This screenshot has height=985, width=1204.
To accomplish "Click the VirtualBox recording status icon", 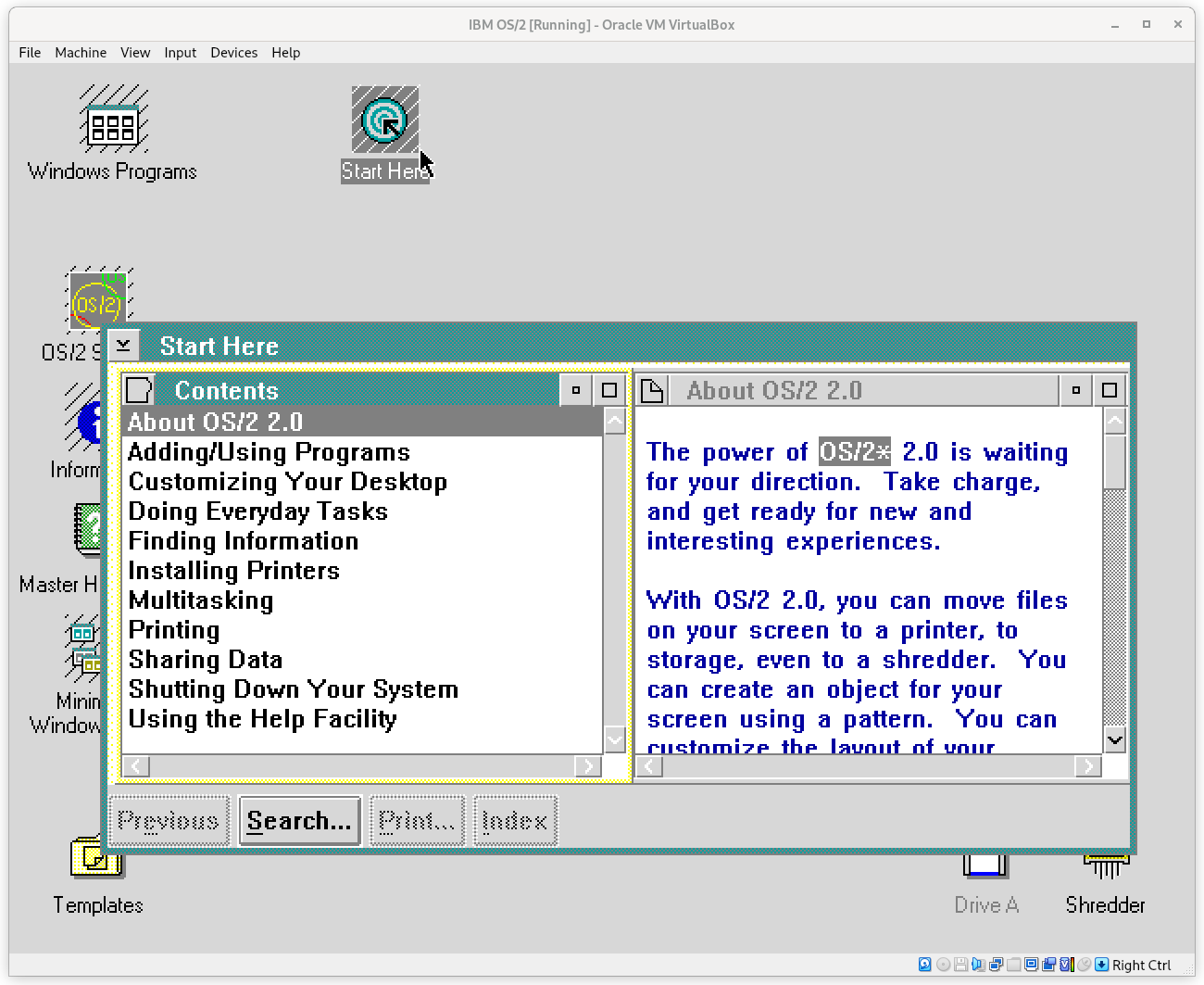I will click(1048, 965).
